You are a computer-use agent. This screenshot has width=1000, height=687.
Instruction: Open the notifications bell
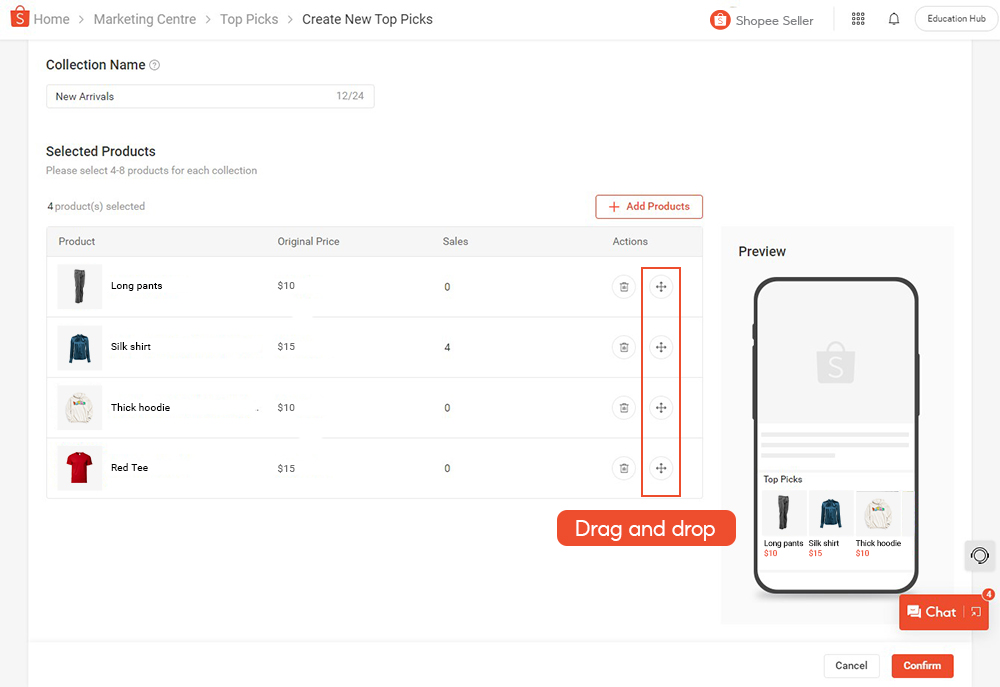click(x=893, y=19)
